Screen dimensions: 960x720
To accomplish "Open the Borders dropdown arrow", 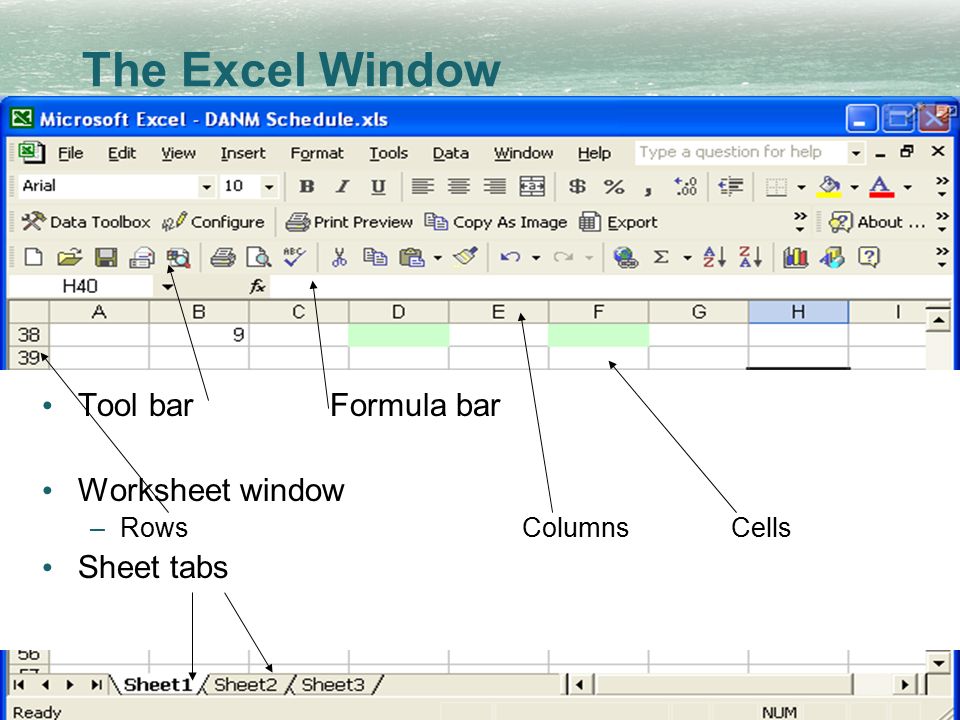I will [801, 187].
